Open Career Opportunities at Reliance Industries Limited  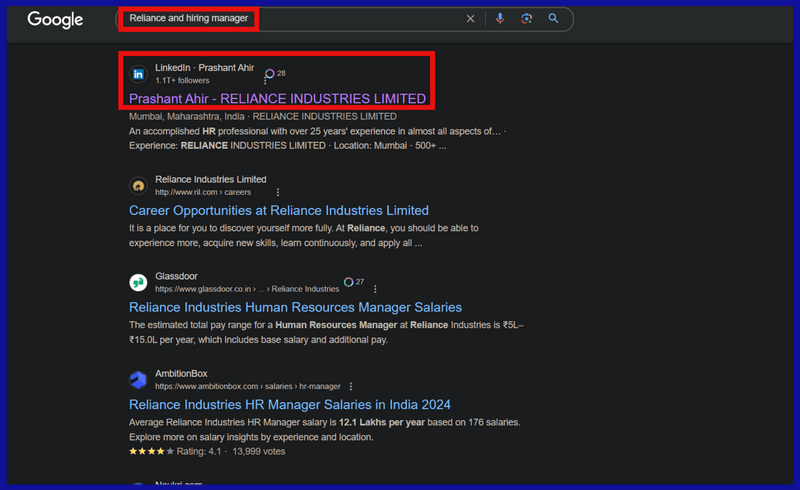[278, 211]
